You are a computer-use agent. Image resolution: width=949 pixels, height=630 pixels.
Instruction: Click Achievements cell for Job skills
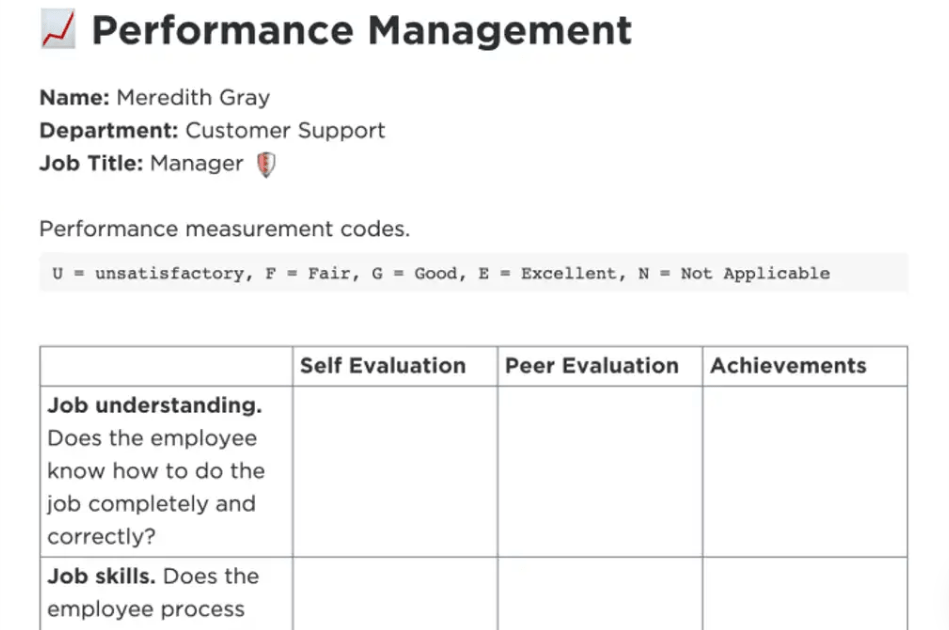point(805,594)
